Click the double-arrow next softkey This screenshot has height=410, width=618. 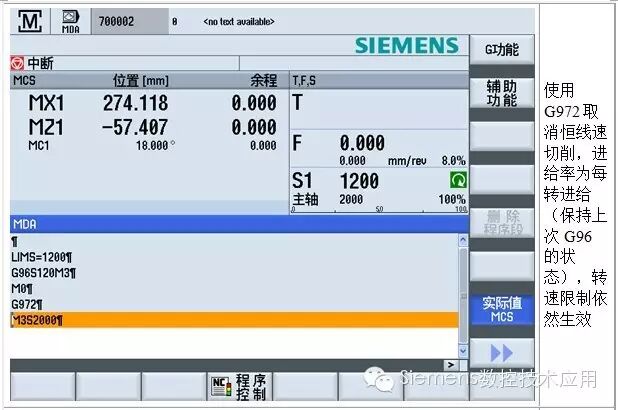click(x=502, y=353)
